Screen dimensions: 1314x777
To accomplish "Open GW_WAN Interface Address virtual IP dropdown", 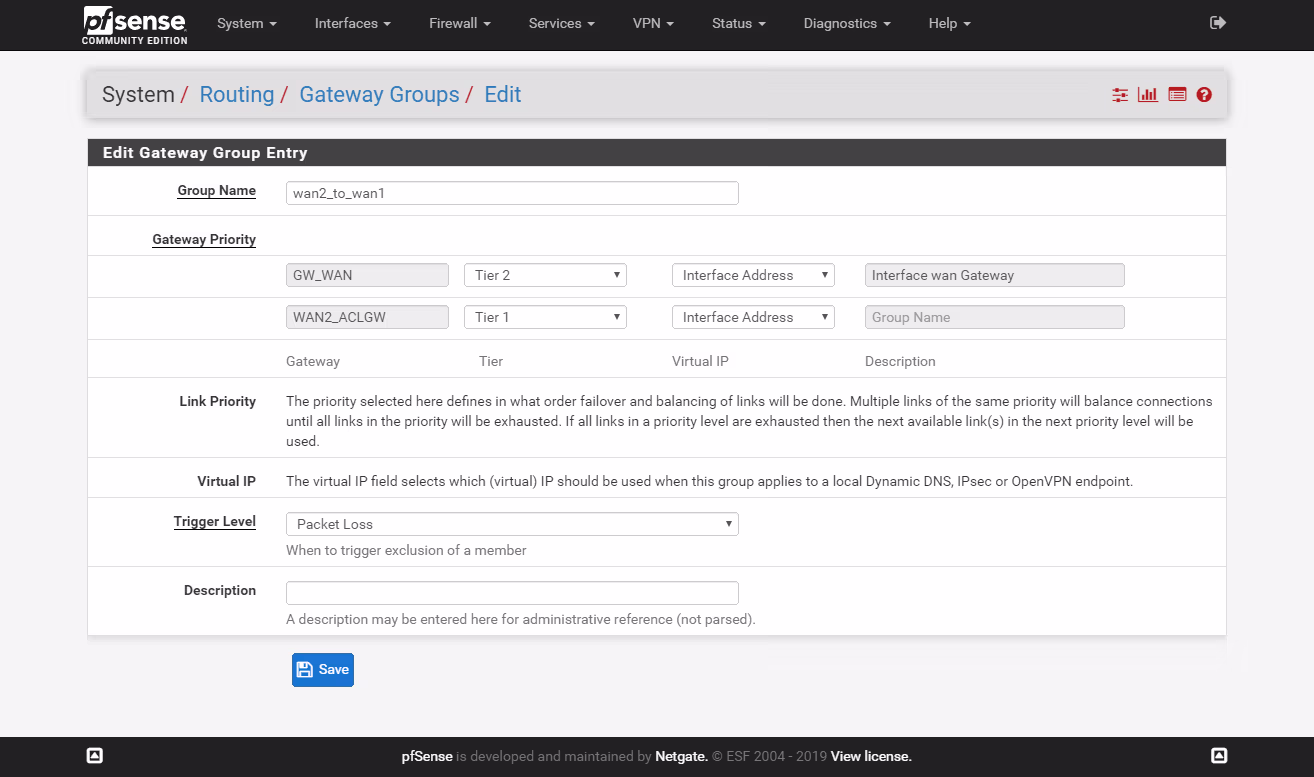I will (753, 275).
